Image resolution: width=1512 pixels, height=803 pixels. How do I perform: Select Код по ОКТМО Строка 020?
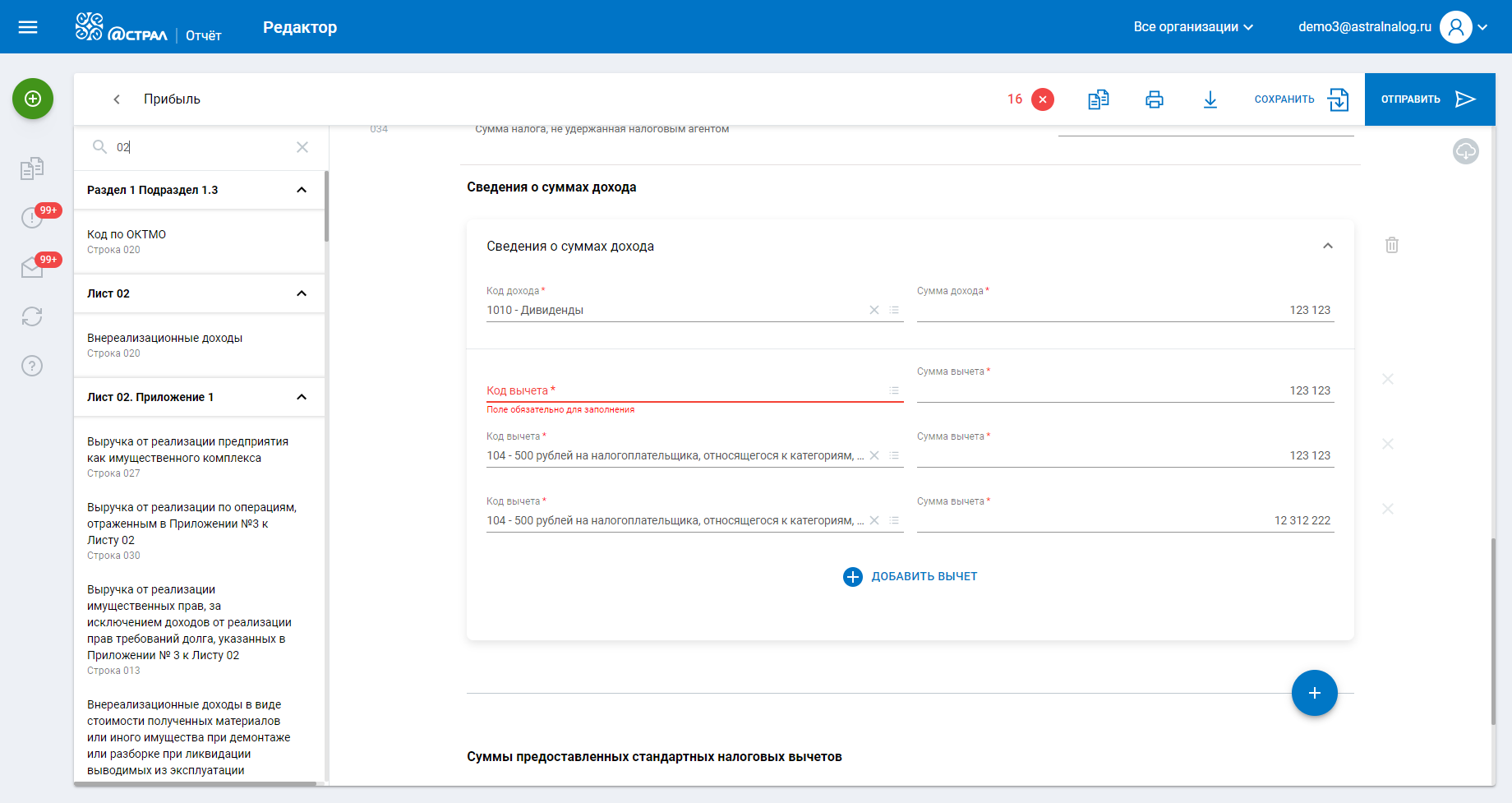pos(200,242)
